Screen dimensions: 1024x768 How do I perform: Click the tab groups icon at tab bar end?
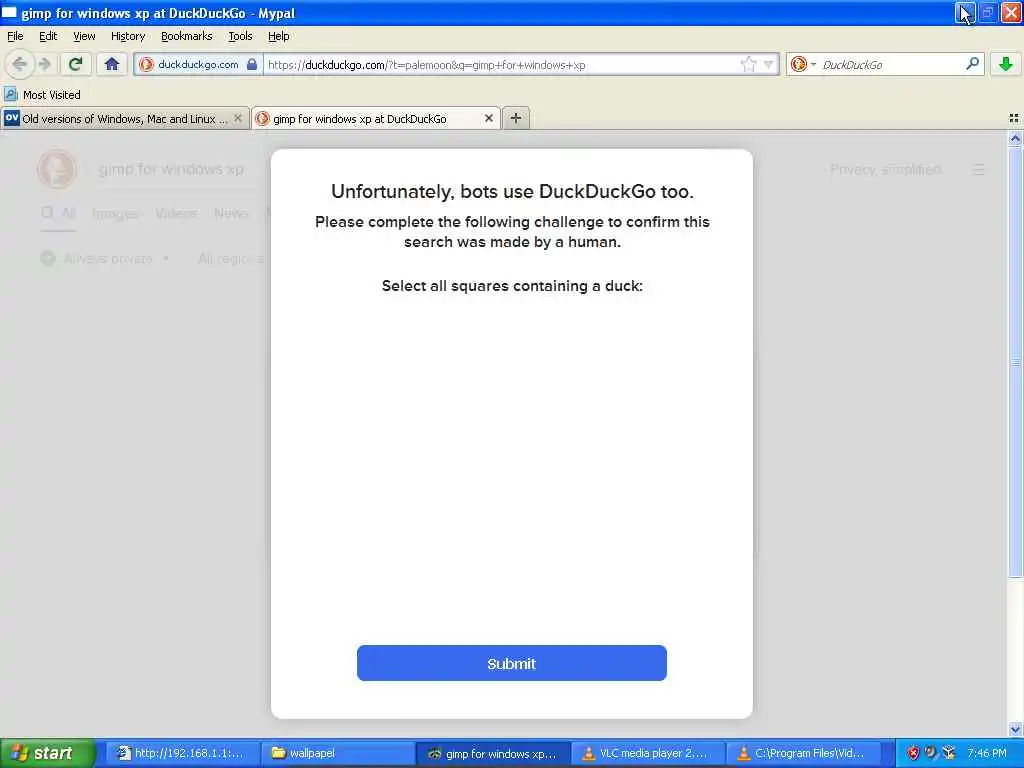tap(1014, 118)
